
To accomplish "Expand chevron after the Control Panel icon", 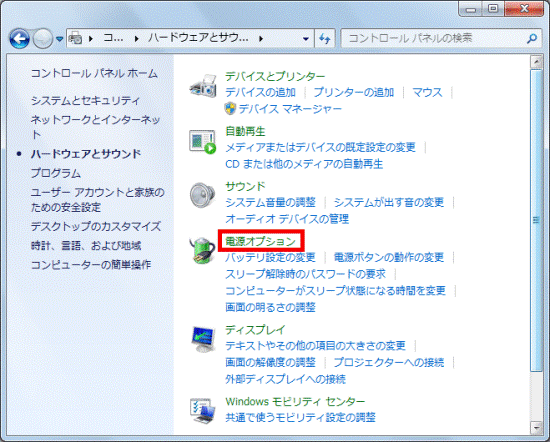I will (x=91, y=39).
